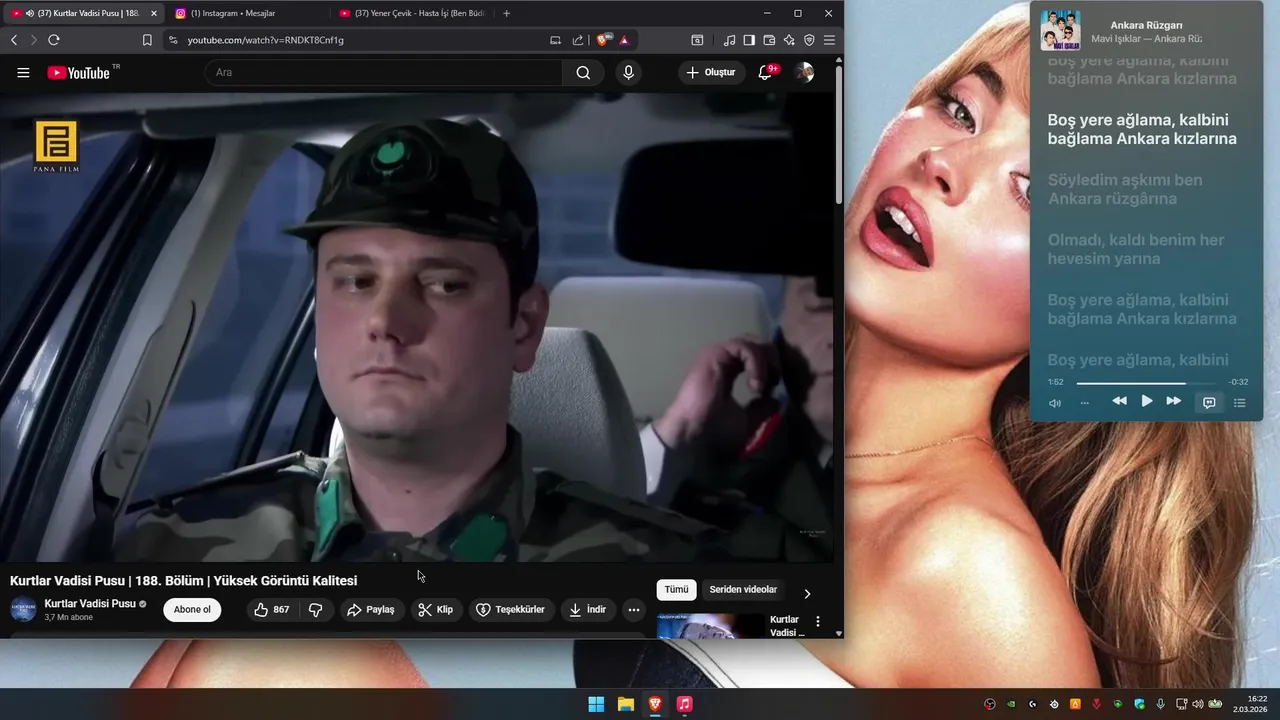Click the Klip button
1280x720 pixels.
click(436, 609)
